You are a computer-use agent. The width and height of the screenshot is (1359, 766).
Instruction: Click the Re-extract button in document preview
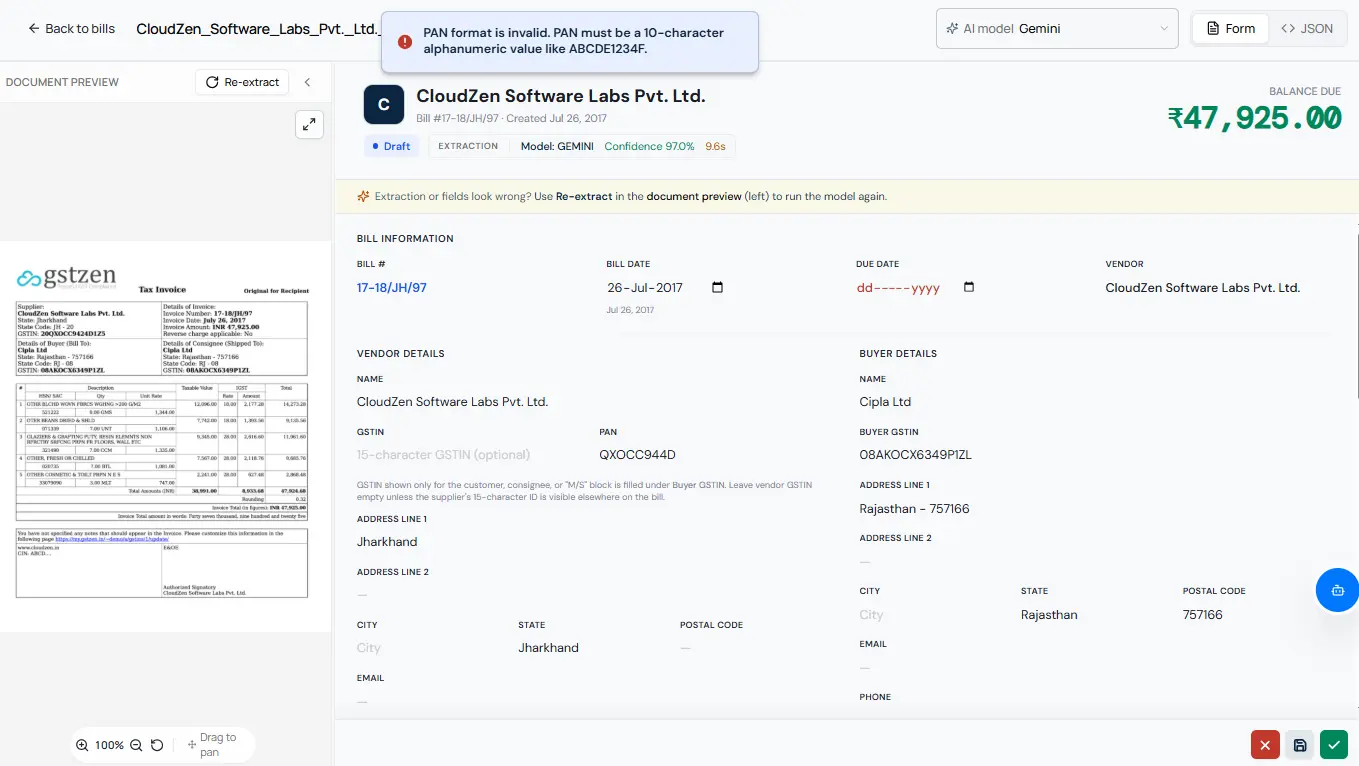click(242, 82)
